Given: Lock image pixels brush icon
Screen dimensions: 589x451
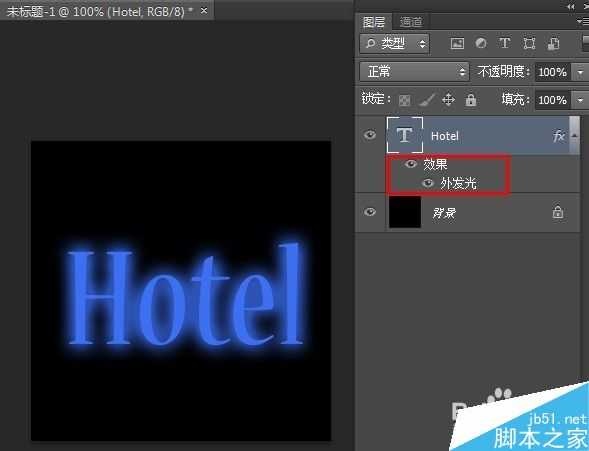Looking at the screenshot, I should pyautogui.click(x=427, y=100).
